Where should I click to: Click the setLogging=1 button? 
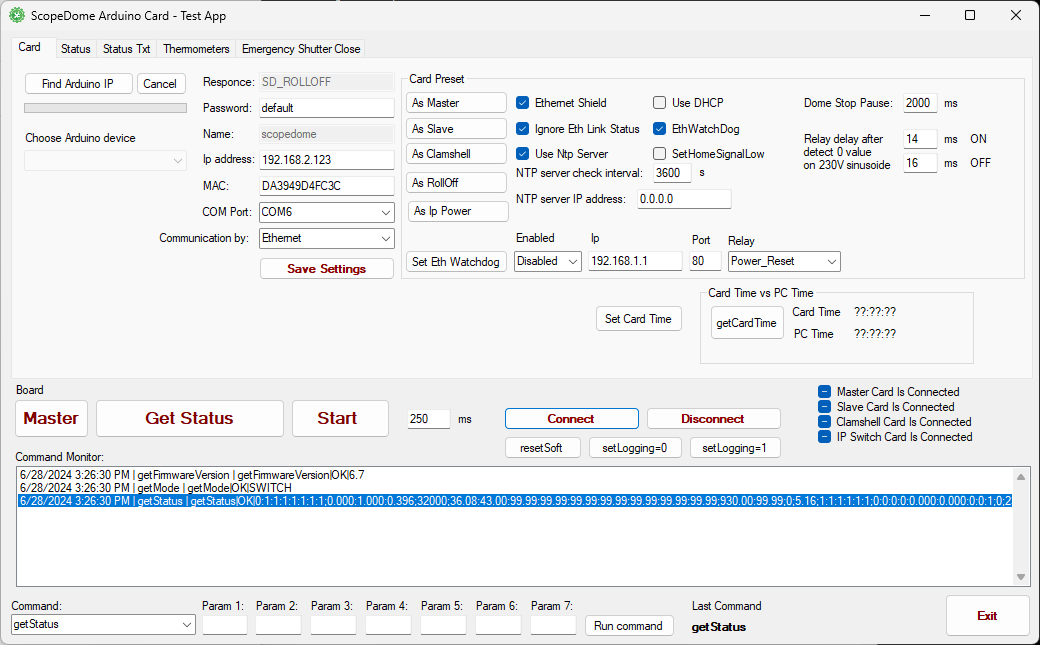735,448
